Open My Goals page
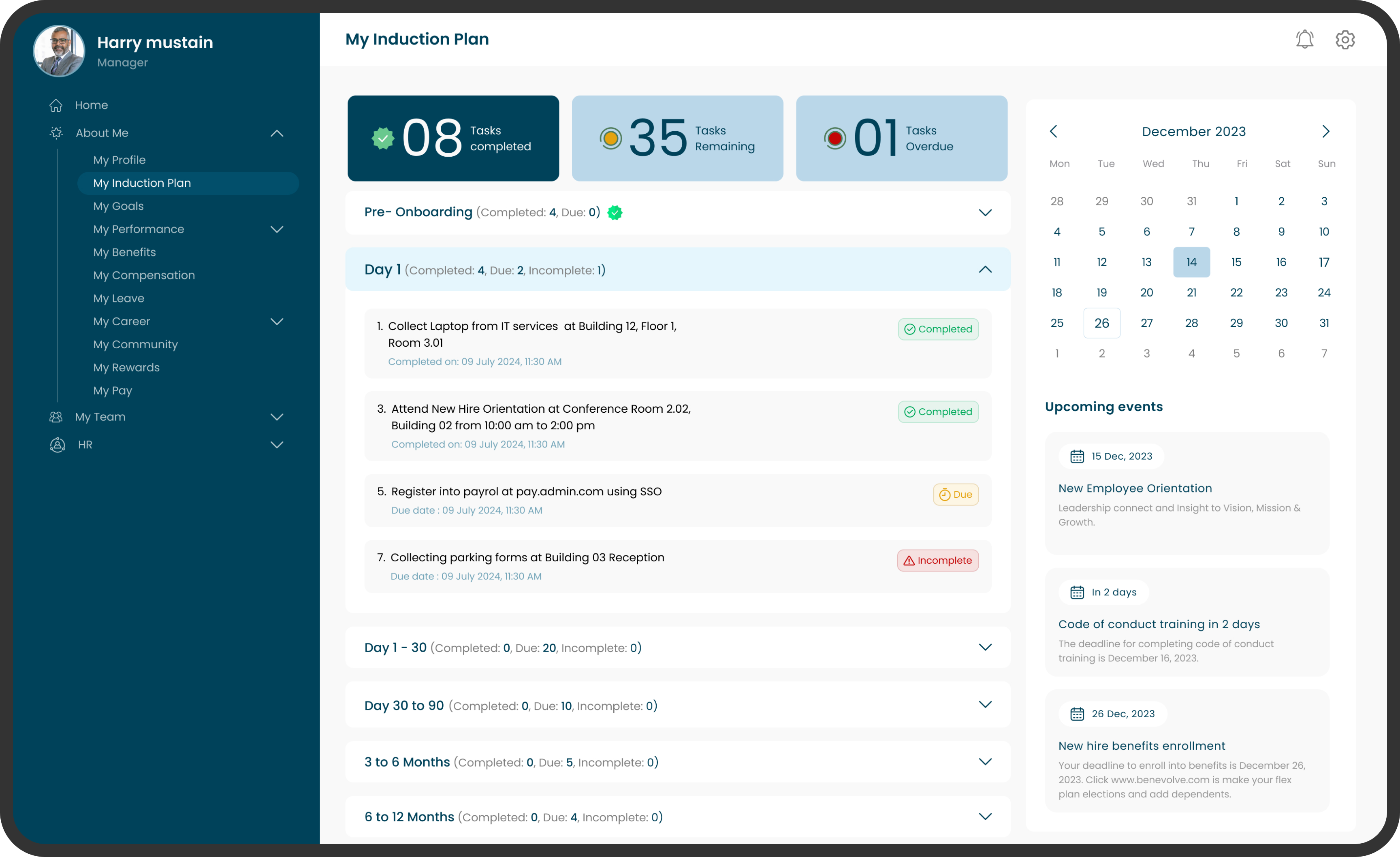 pos(118,206)
